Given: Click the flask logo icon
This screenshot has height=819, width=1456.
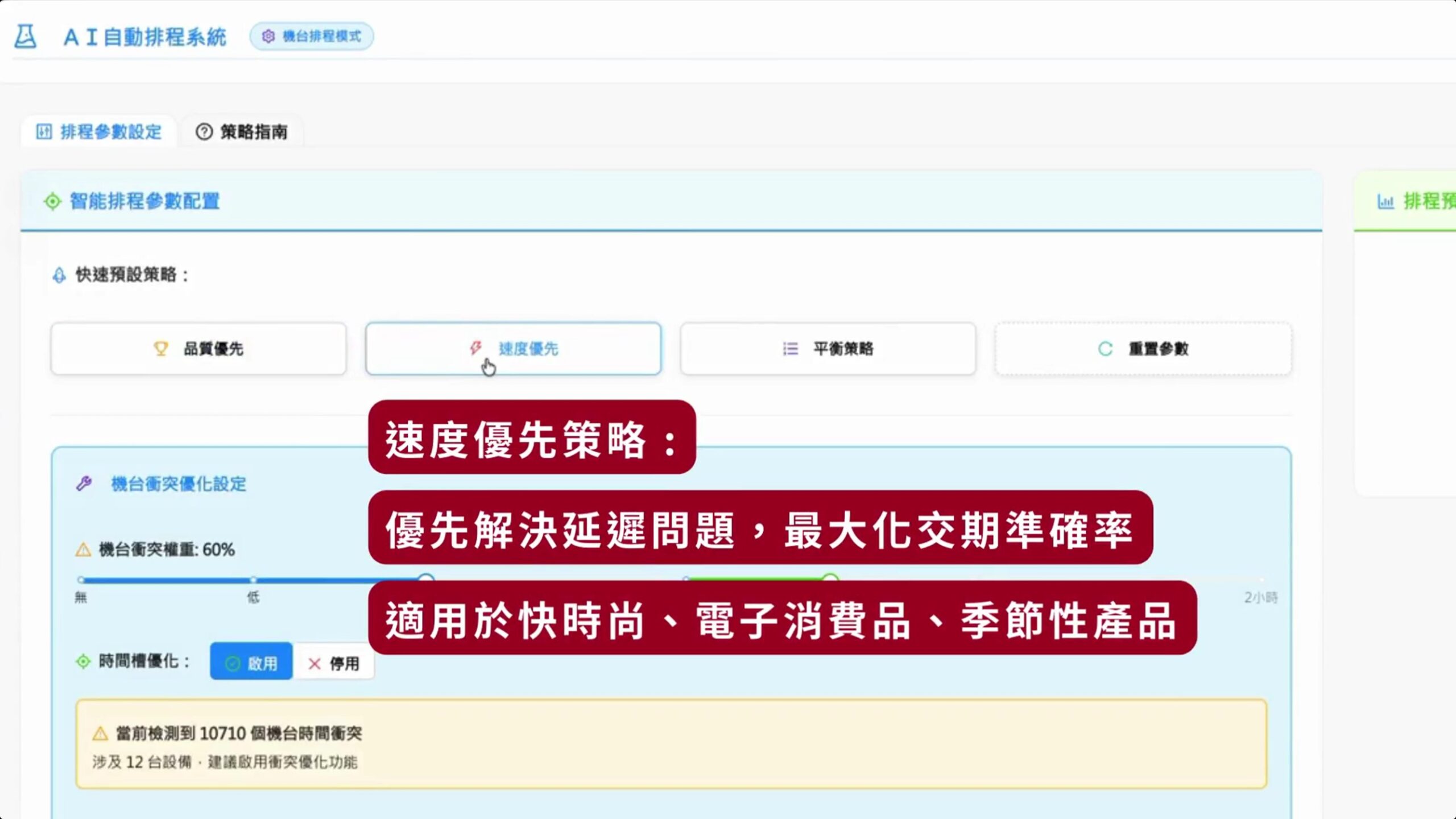Looking at the screenshot, I should point(25,36).
